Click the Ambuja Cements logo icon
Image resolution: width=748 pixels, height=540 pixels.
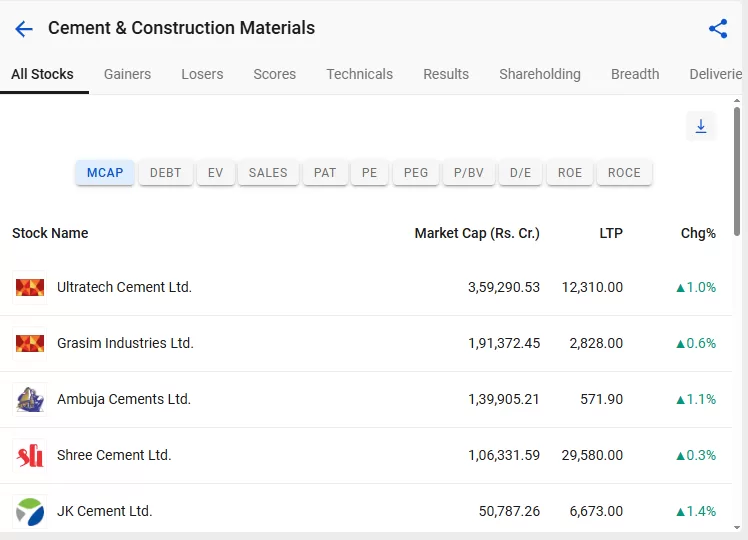click(x=30, y=400)
